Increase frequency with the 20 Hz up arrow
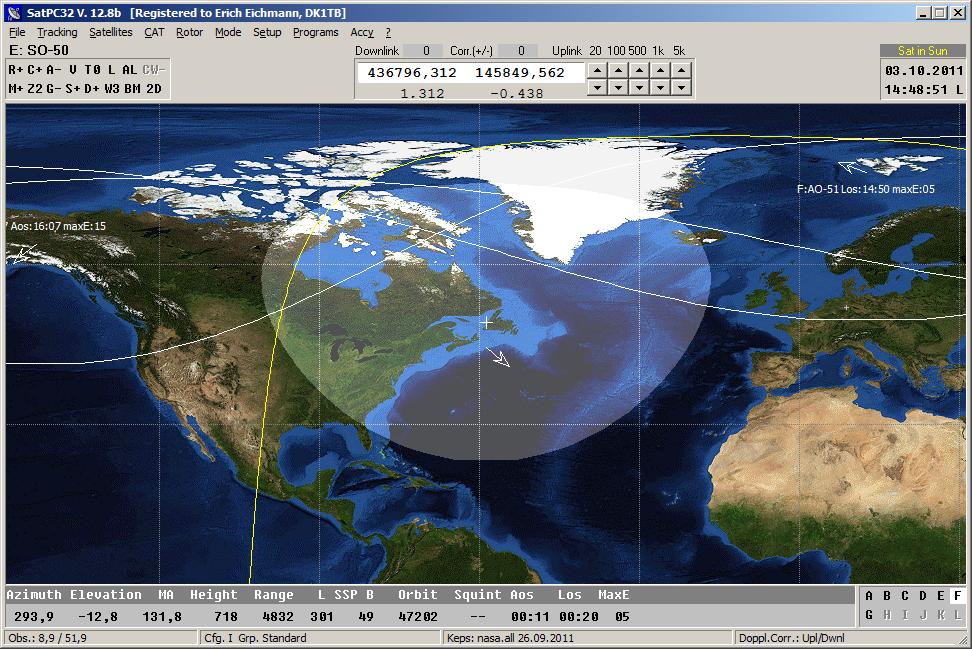The height and width of the screenshot is (649, 972). [596, 70]
